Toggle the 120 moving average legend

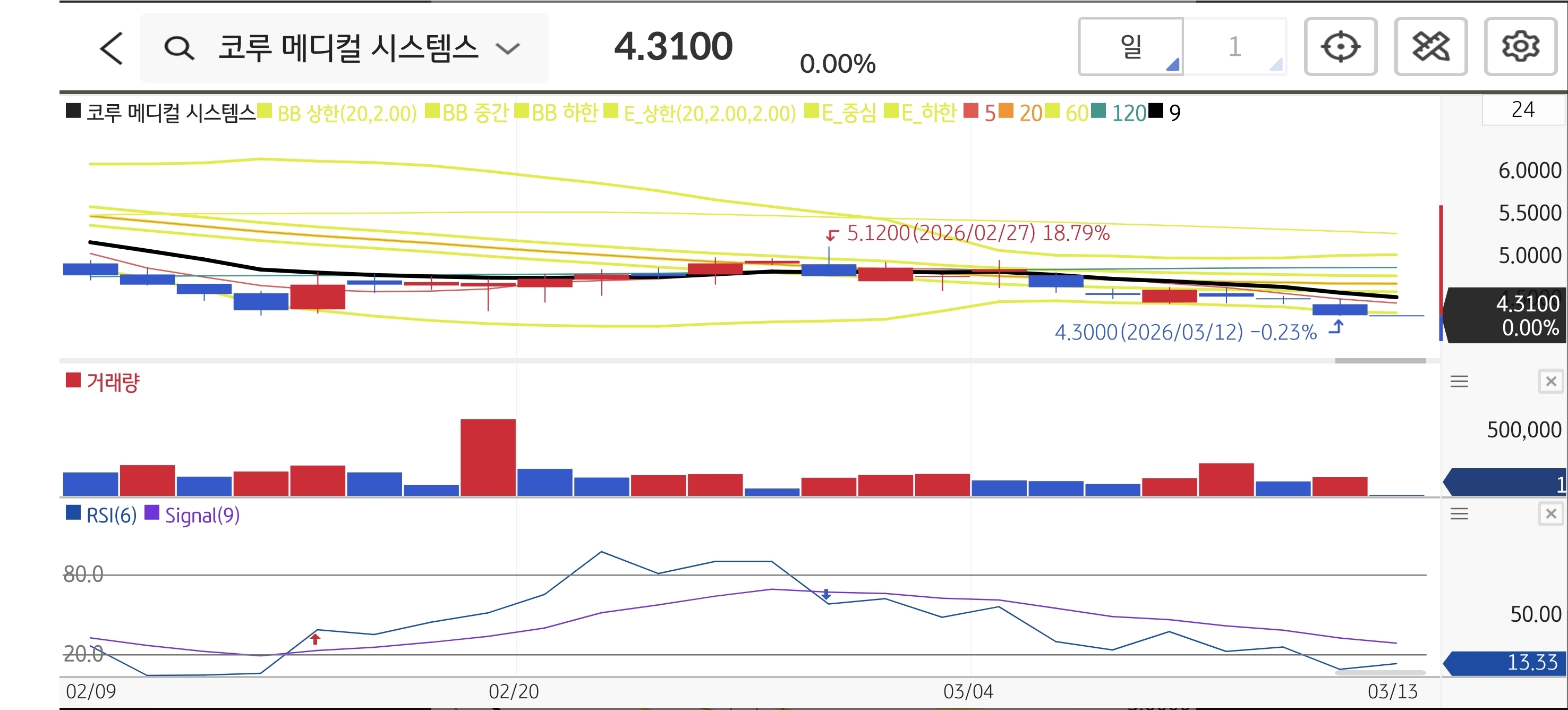tap(1128, 113)
